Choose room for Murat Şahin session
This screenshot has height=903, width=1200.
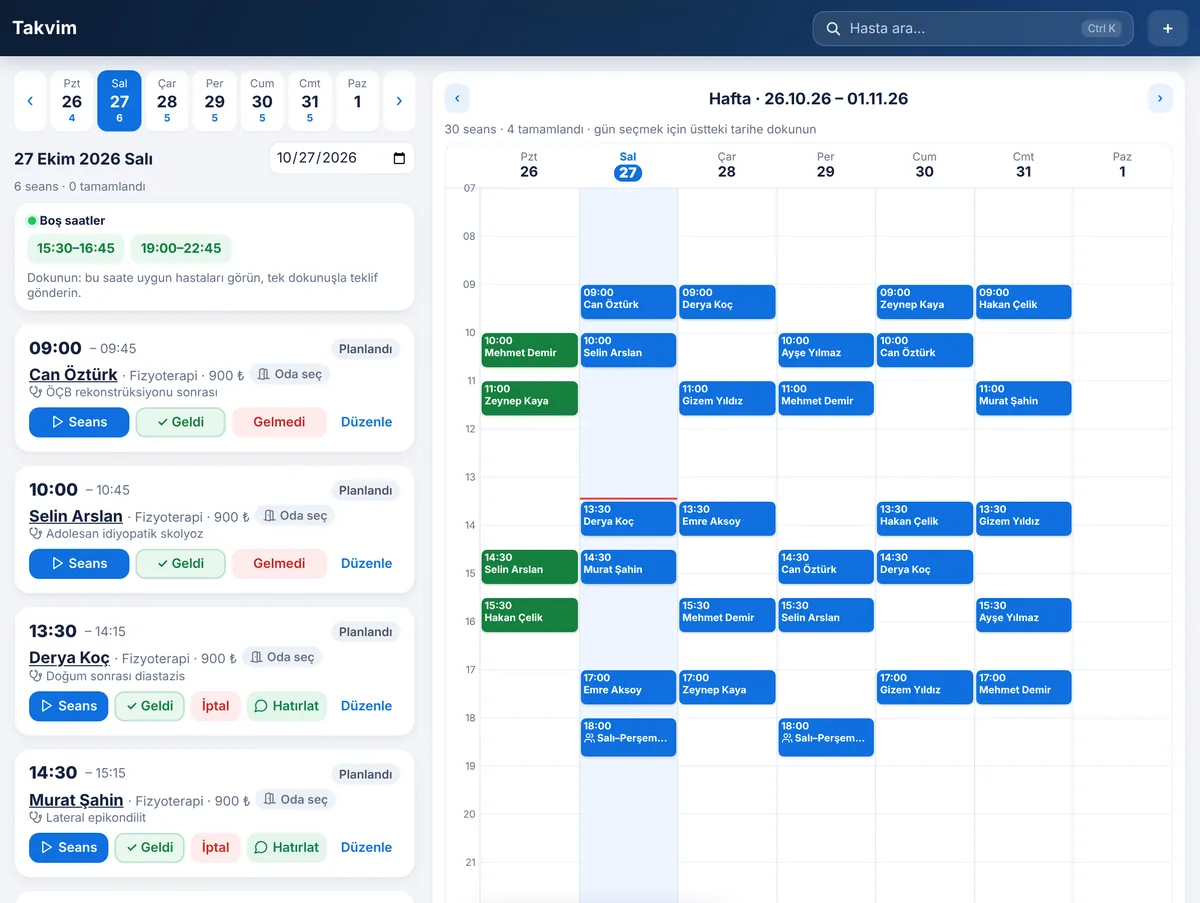[296, 799]
